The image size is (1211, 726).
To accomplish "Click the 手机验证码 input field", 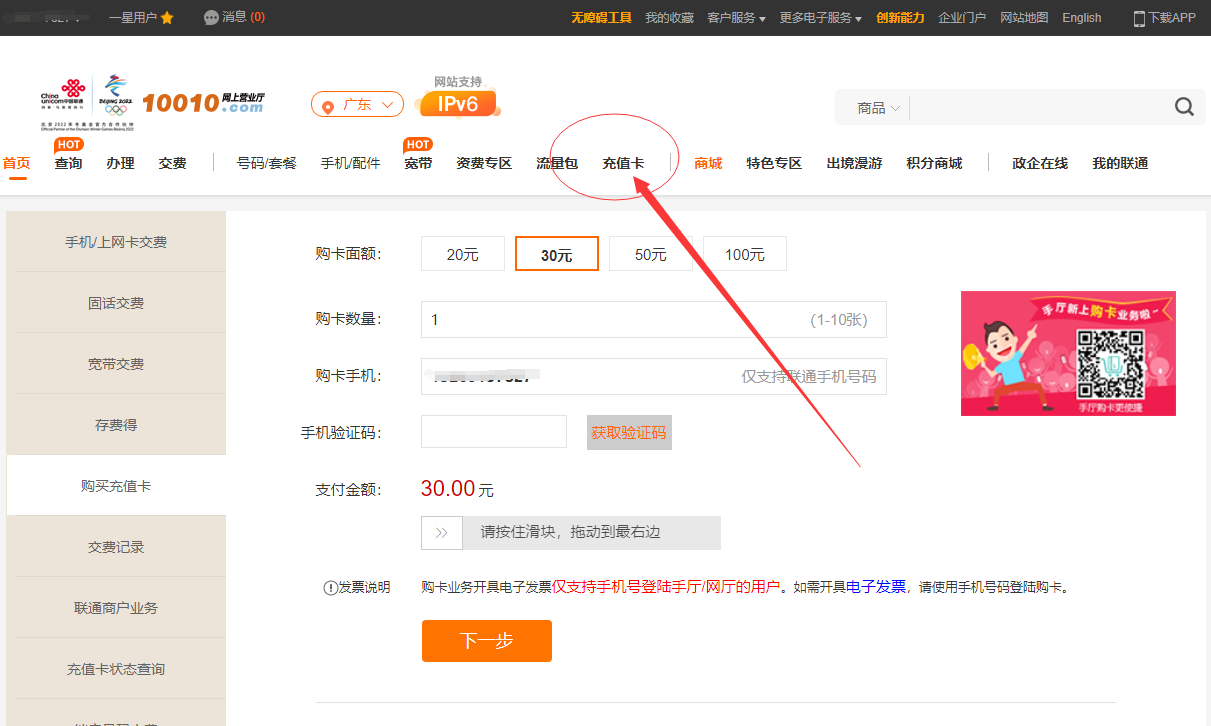I will coord(494,432).
